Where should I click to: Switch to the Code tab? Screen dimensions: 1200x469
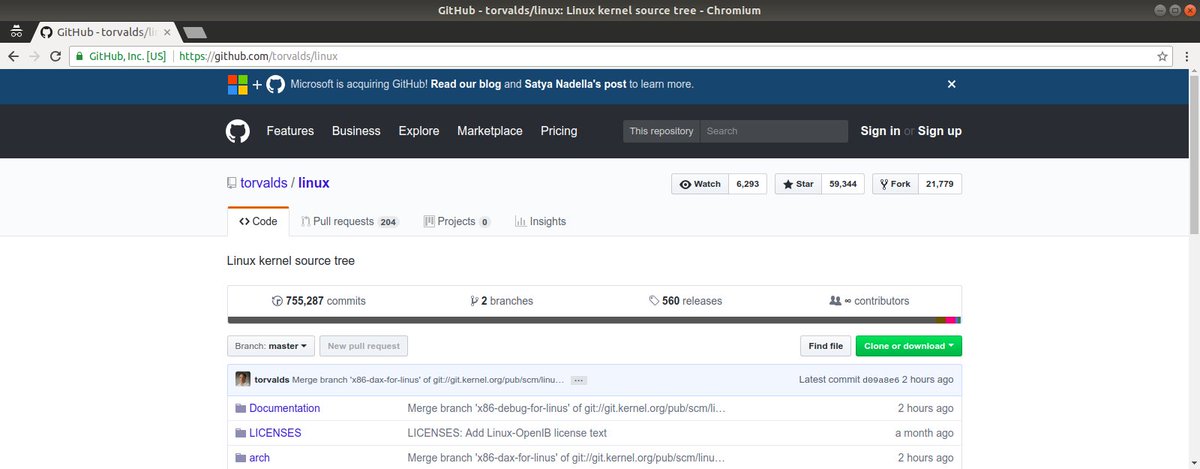click(x=258, y=221)
